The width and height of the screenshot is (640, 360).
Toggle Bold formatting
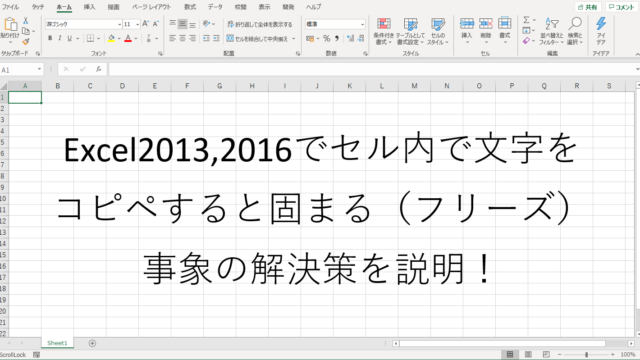pyautogui.click(x=50, y=38)
